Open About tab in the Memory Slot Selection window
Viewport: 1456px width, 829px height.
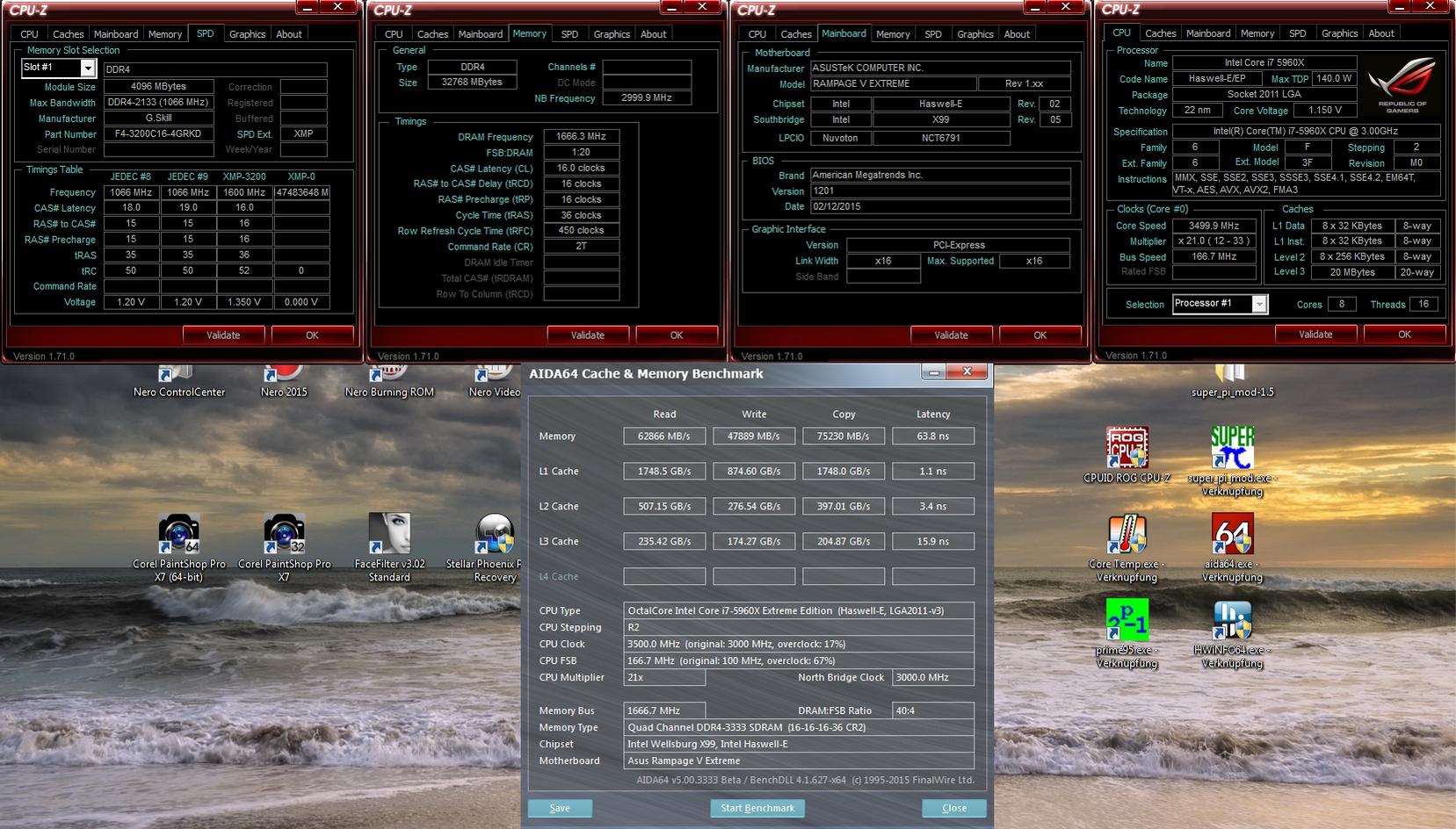tap(289, 34)
